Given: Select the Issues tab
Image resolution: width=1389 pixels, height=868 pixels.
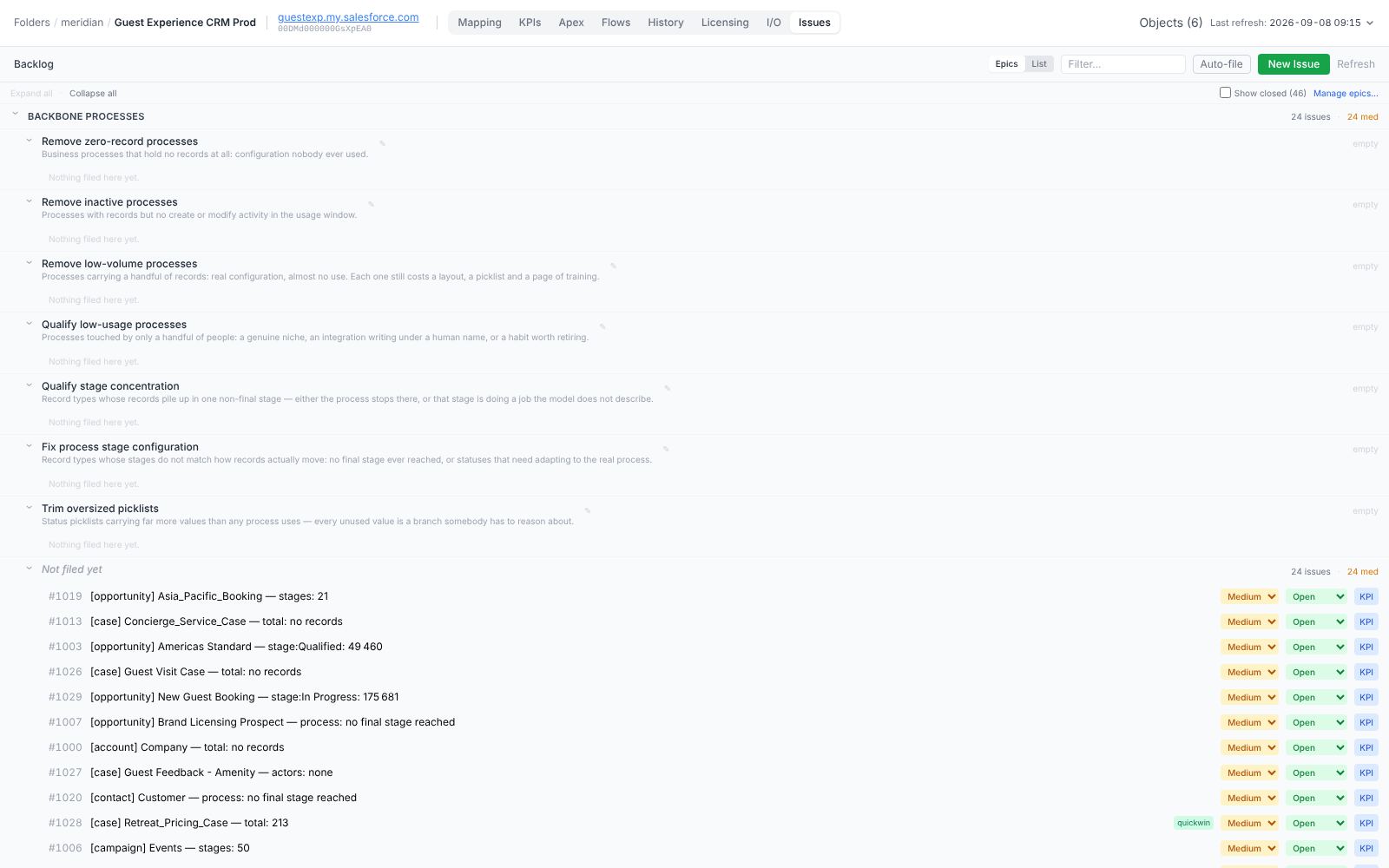Looking at the screenshot, I should (x=814, y=23).
